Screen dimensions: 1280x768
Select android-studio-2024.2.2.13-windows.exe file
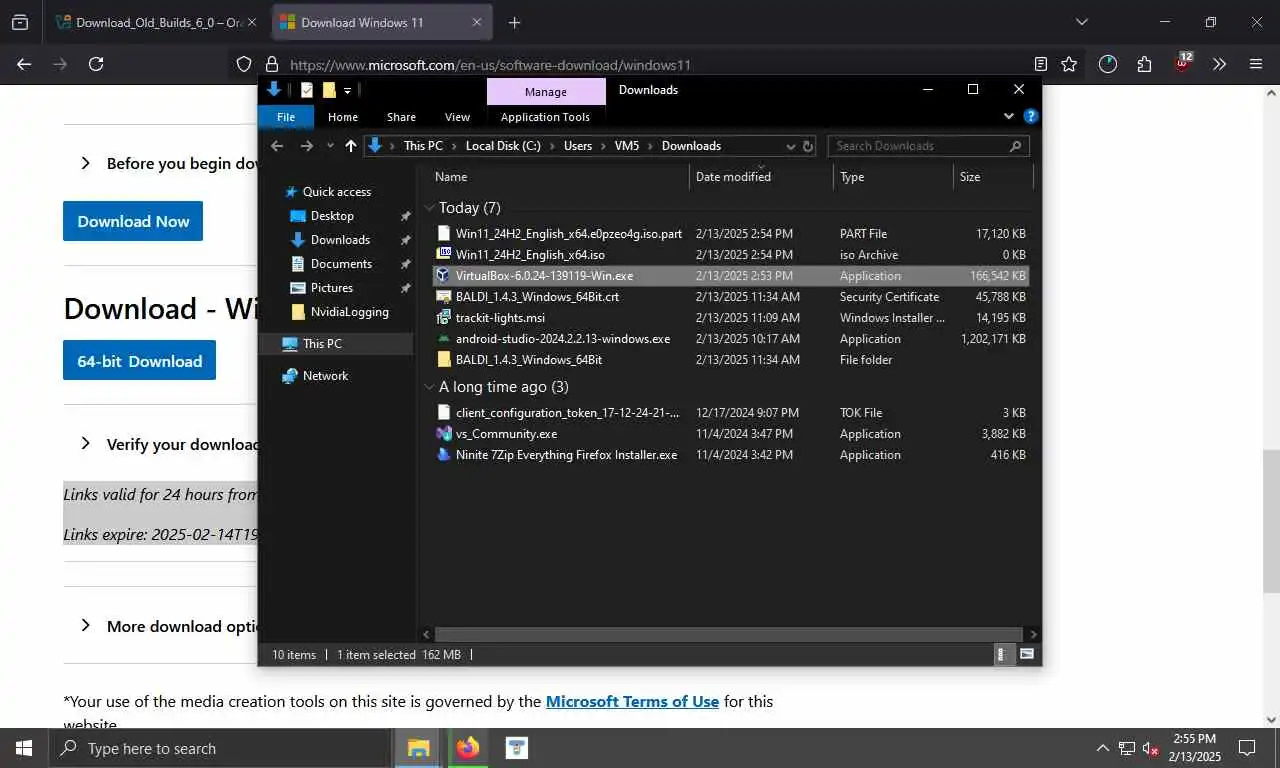coord(731,339)
